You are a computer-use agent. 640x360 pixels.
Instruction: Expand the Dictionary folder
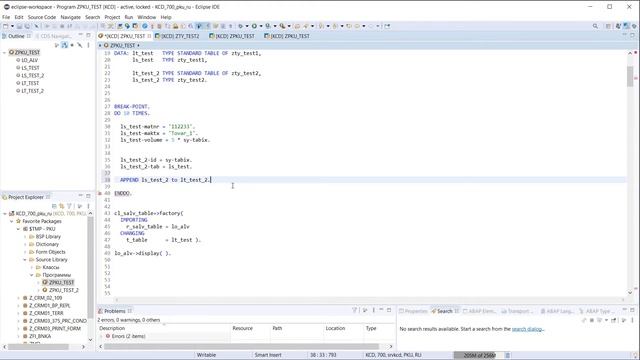click(25, 244)
